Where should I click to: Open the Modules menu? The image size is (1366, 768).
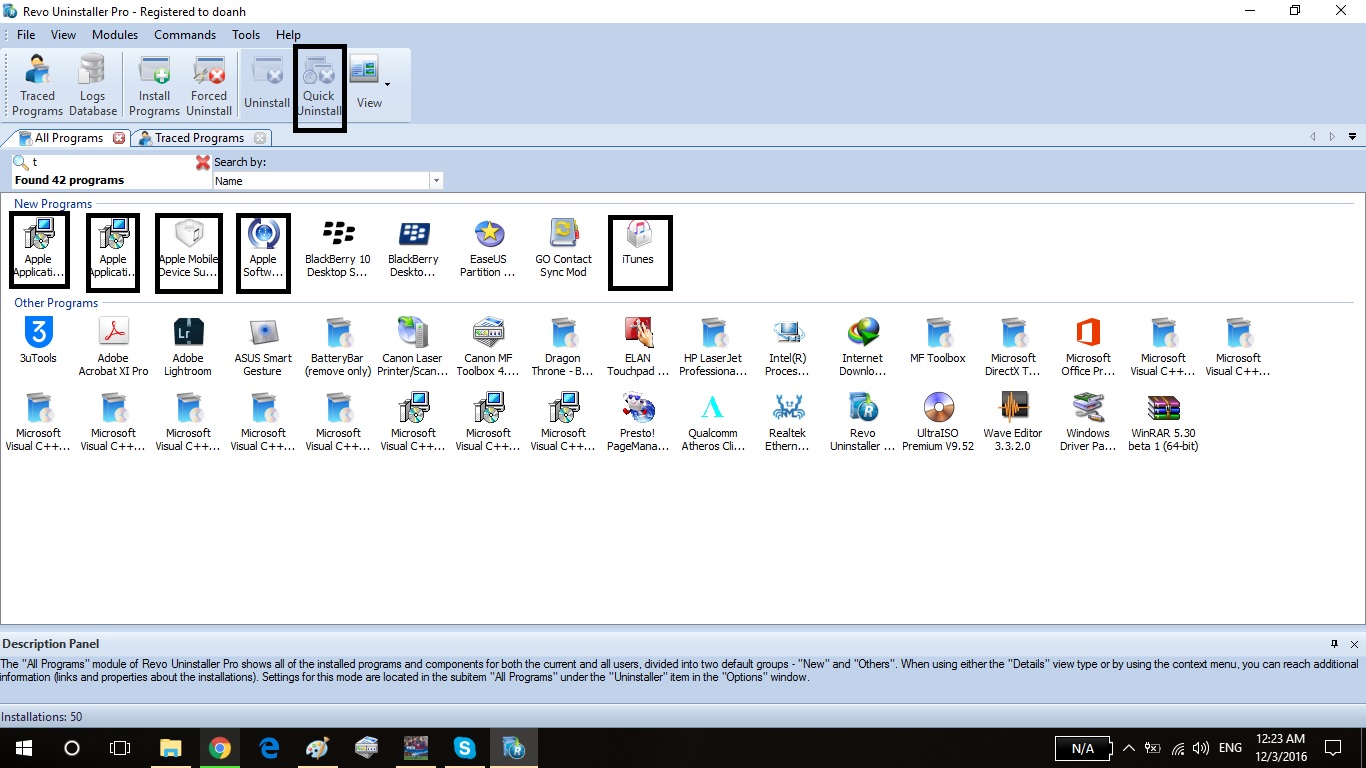115,35
